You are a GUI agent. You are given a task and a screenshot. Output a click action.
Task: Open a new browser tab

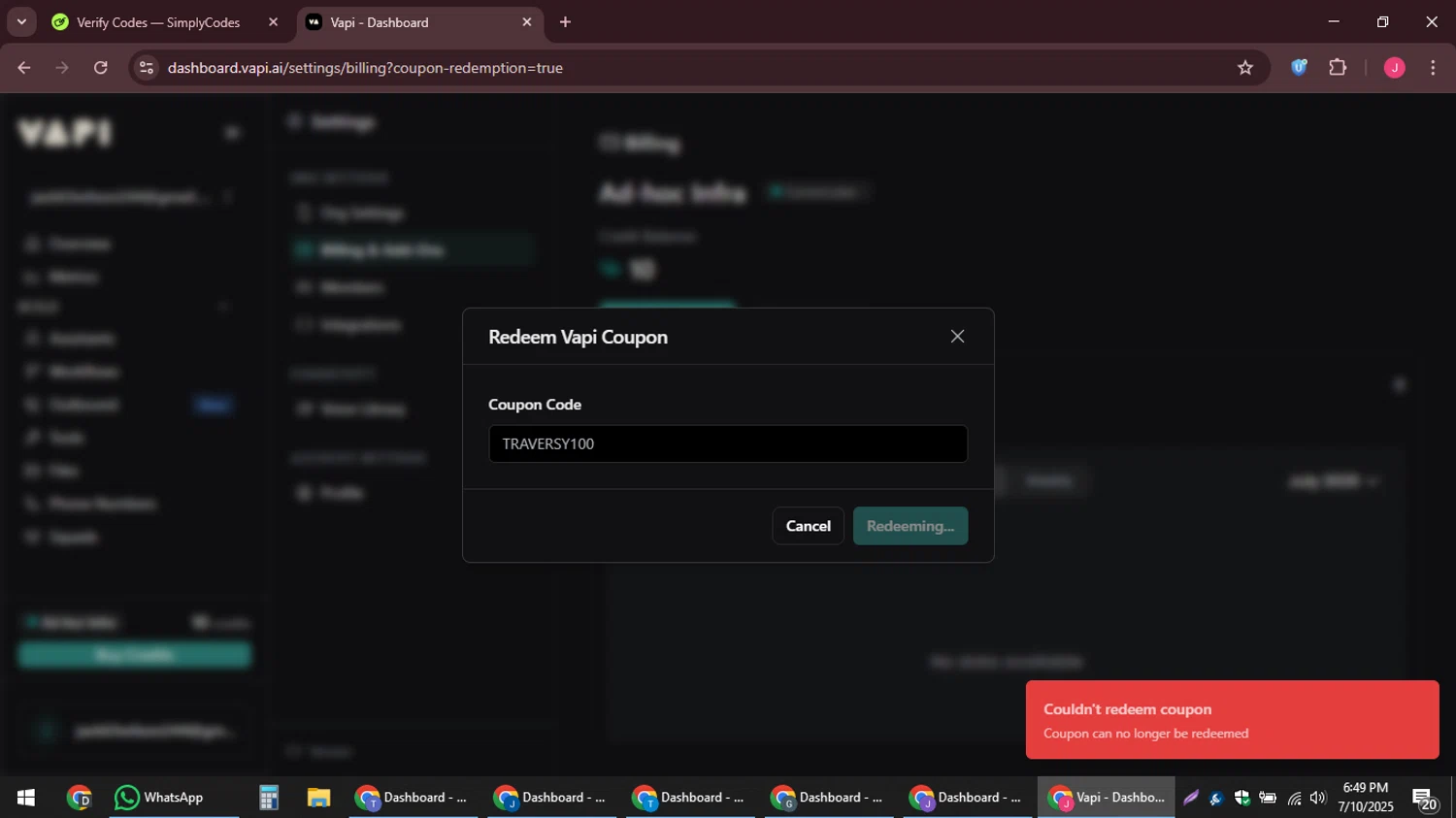(x=565, y=22)
